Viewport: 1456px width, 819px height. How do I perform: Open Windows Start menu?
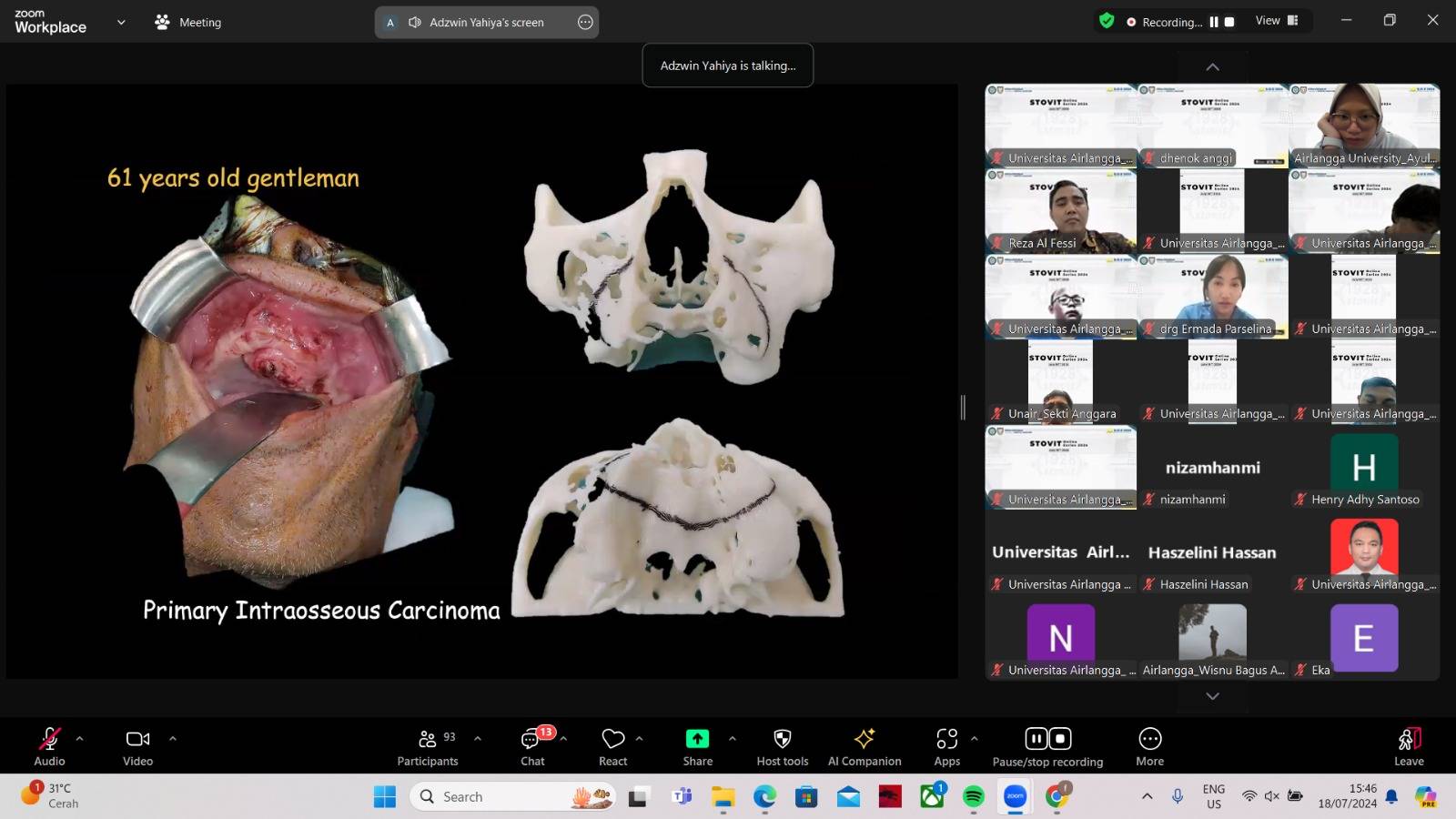(x=385, y=797)
